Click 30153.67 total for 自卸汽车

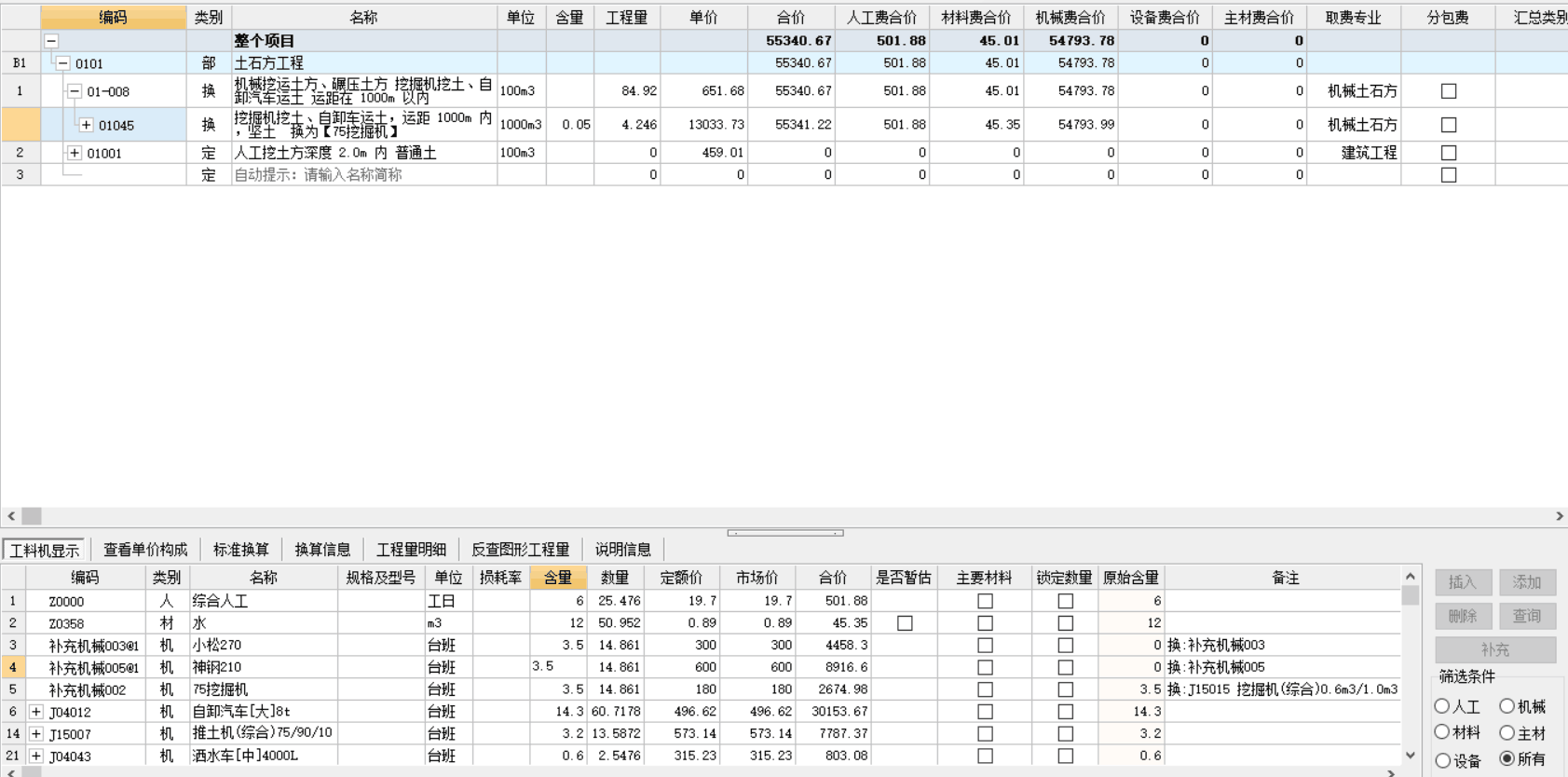click(x=833, y=712)
